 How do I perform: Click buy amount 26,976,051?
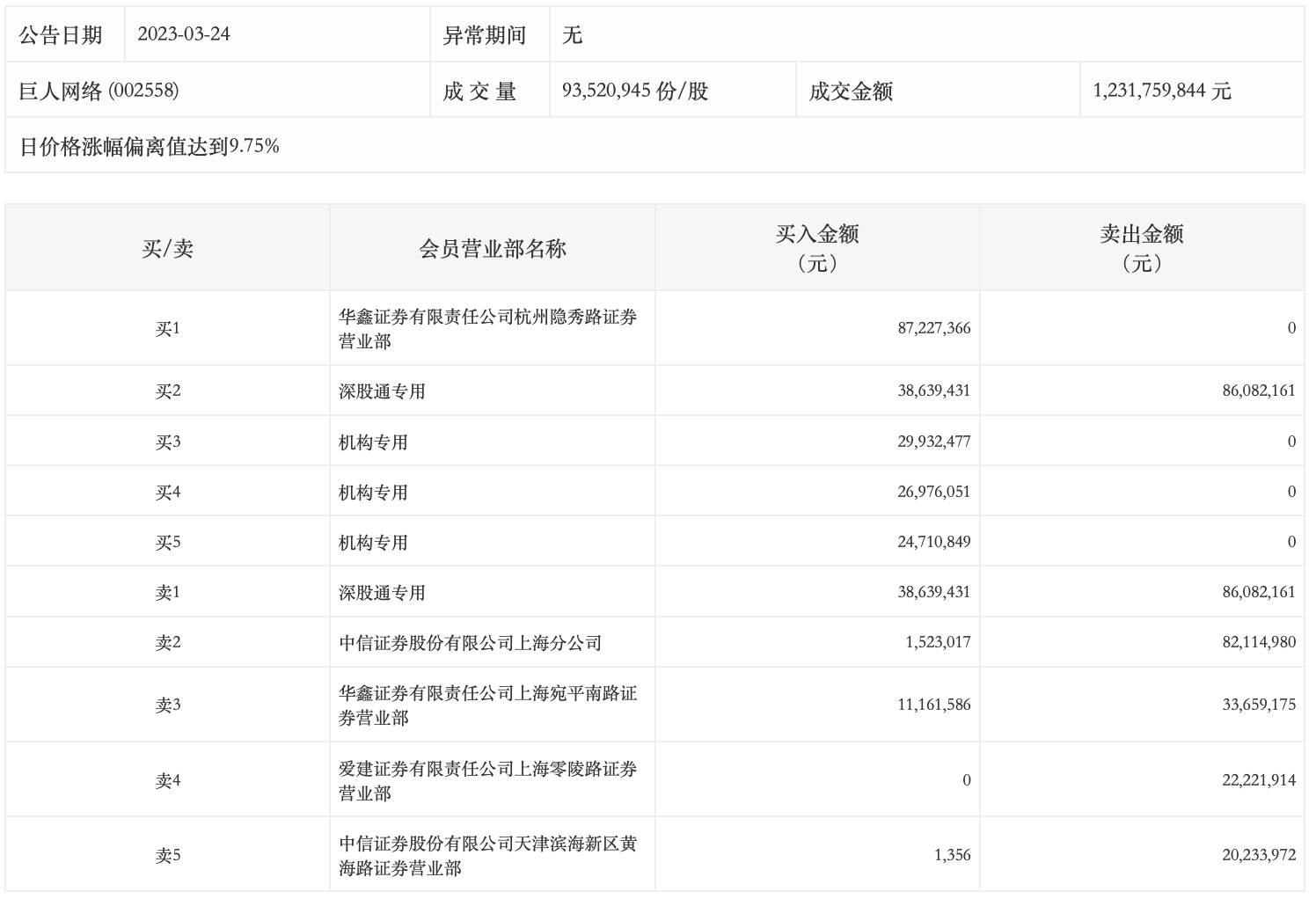(x=933, y=492)
